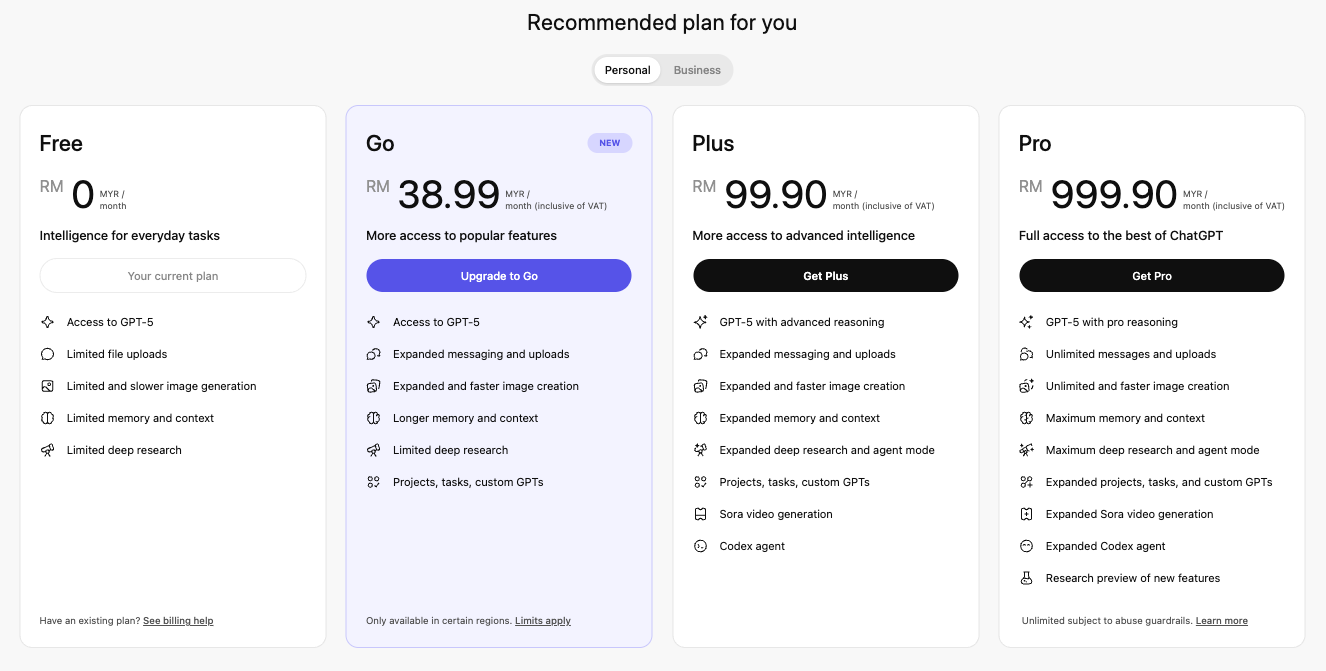Click the Maximum memory and context icon in Pro
Image resolution: width=1326 pixels, height=671 pixels.
(x=1026, y=418)
